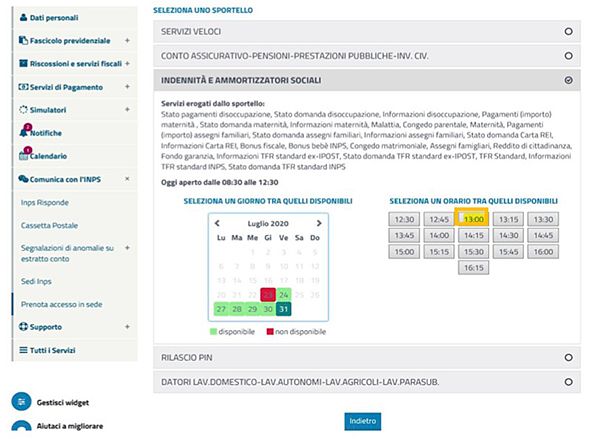Click the Tutti i Servizi list icon
The height and width of the screenshot is (439, 610).
[23, 350]
